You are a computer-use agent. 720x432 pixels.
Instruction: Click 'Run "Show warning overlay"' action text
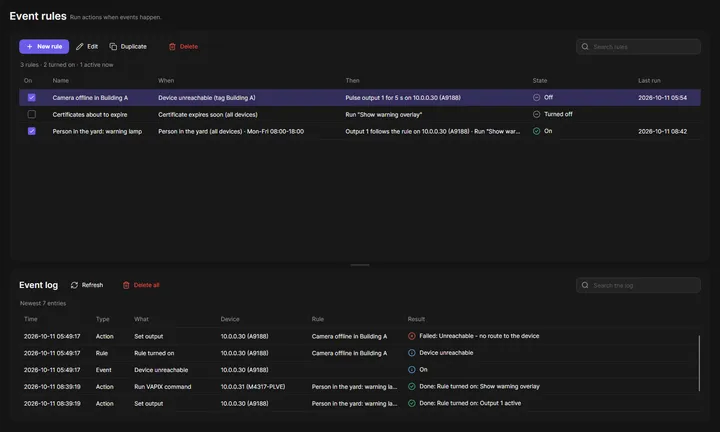(383, 114)
